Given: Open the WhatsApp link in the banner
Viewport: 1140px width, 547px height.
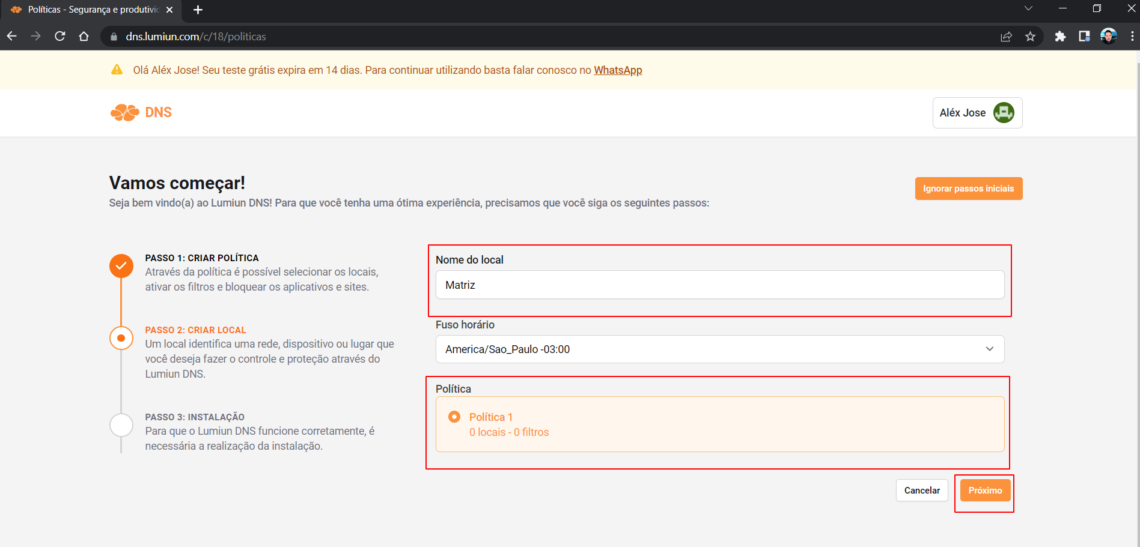Looking at the screenshot, I should pos(618,71).
